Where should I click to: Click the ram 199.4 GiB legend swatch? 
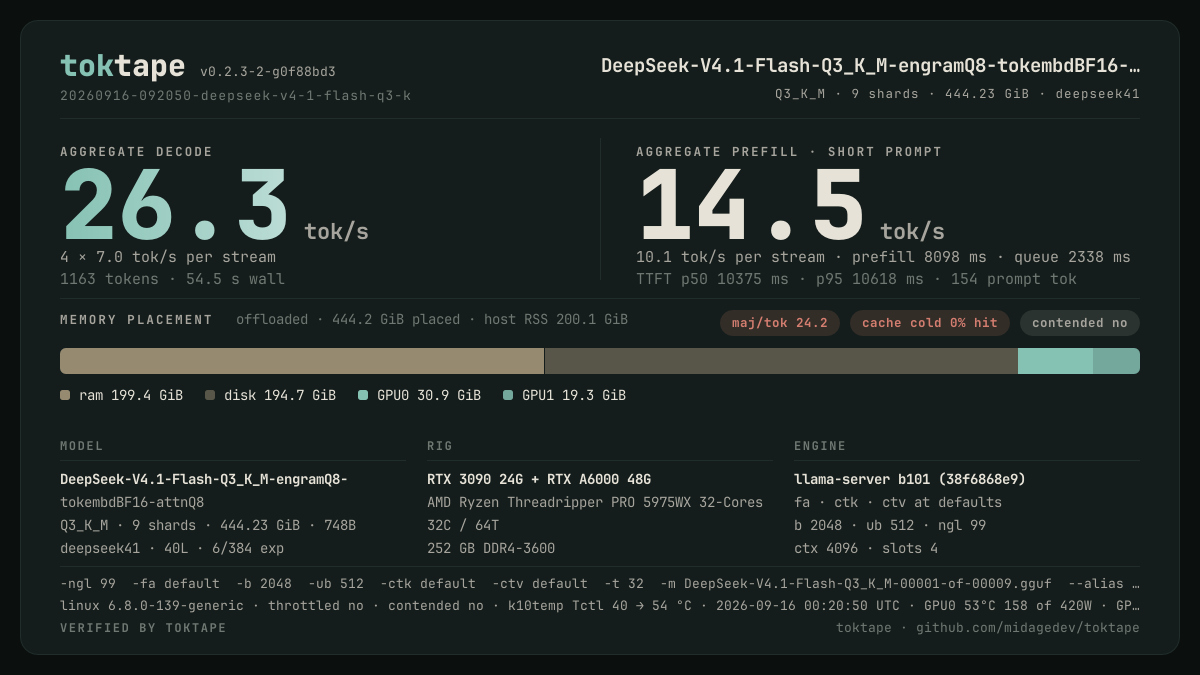tap(65, 395)
